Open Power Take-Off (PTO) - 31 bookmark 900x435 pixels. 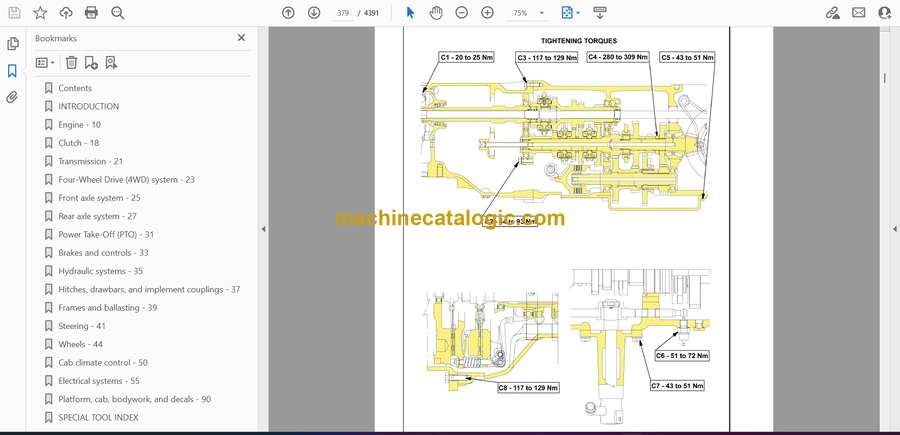pyautogui.click(x=106, y=235)
